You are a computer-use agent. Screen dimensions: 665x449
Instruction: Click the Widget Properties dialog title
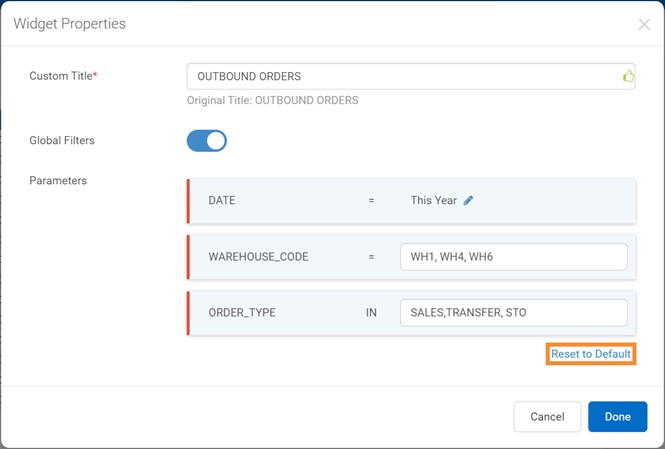[70, 24]
